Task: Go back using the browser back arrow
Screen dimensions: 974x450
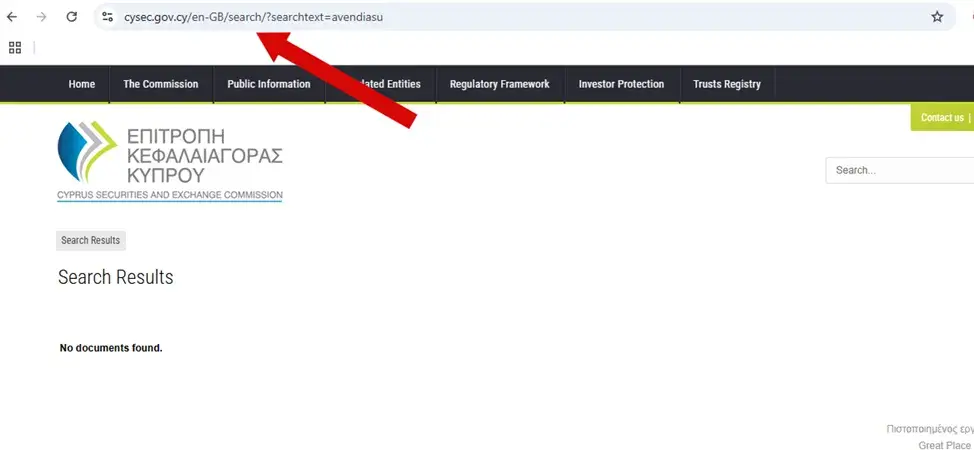Action: (12, 17)
